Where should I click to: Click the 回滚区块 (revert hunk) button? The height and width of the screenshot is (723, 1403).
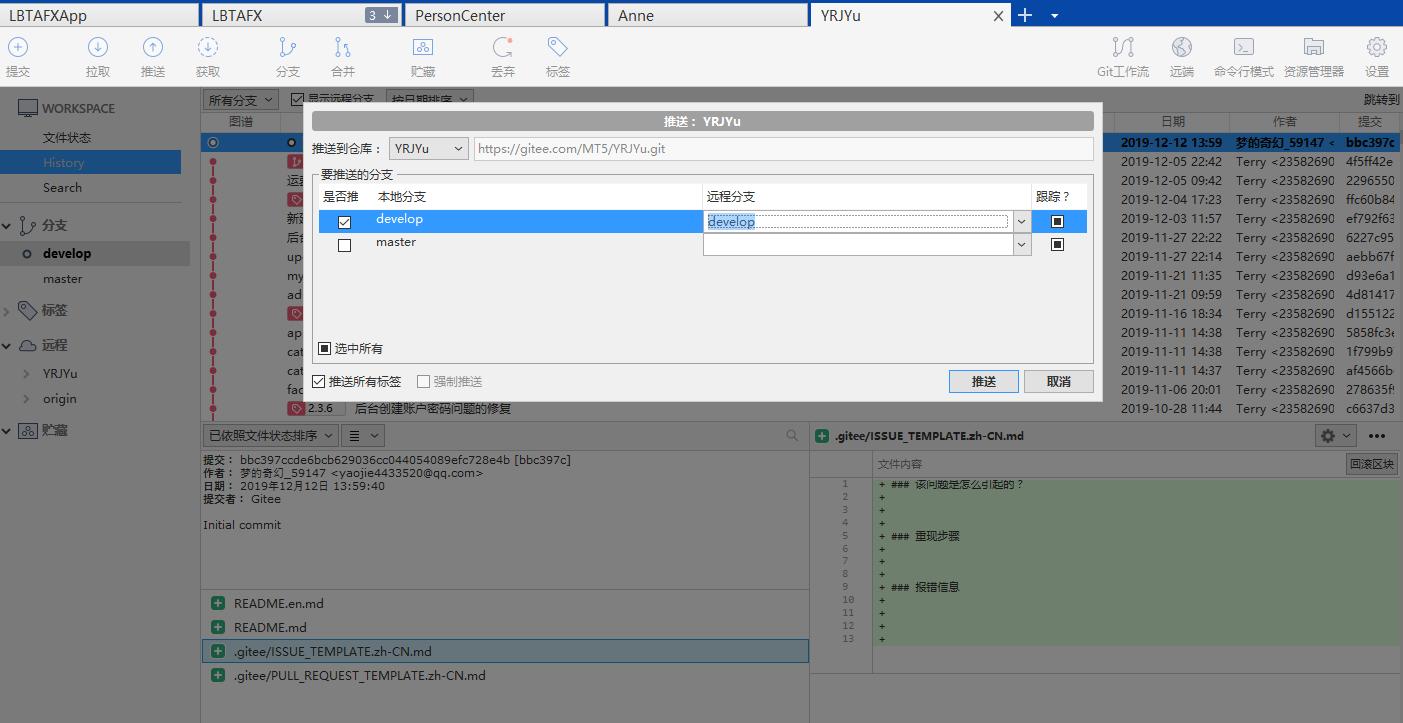point(1371,464)
